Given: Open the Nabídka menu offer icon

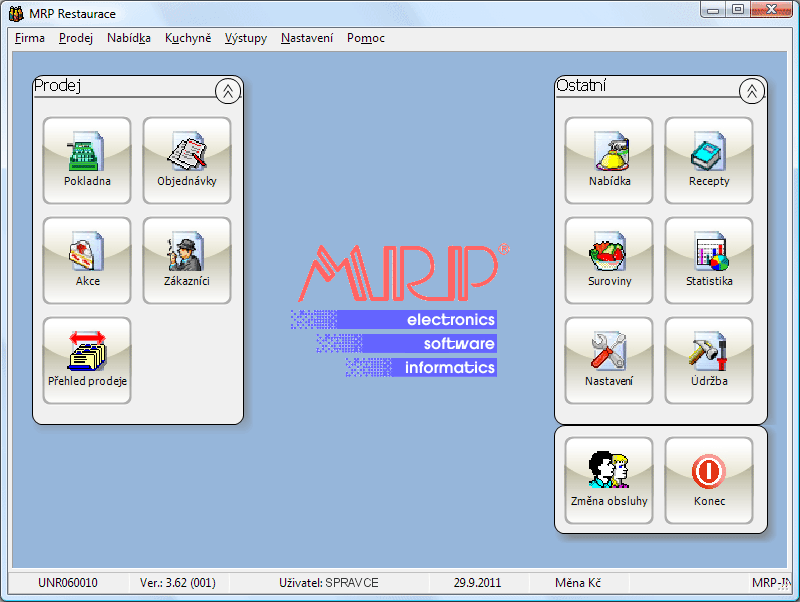Looking at the screenshot, I should [609, 161].
